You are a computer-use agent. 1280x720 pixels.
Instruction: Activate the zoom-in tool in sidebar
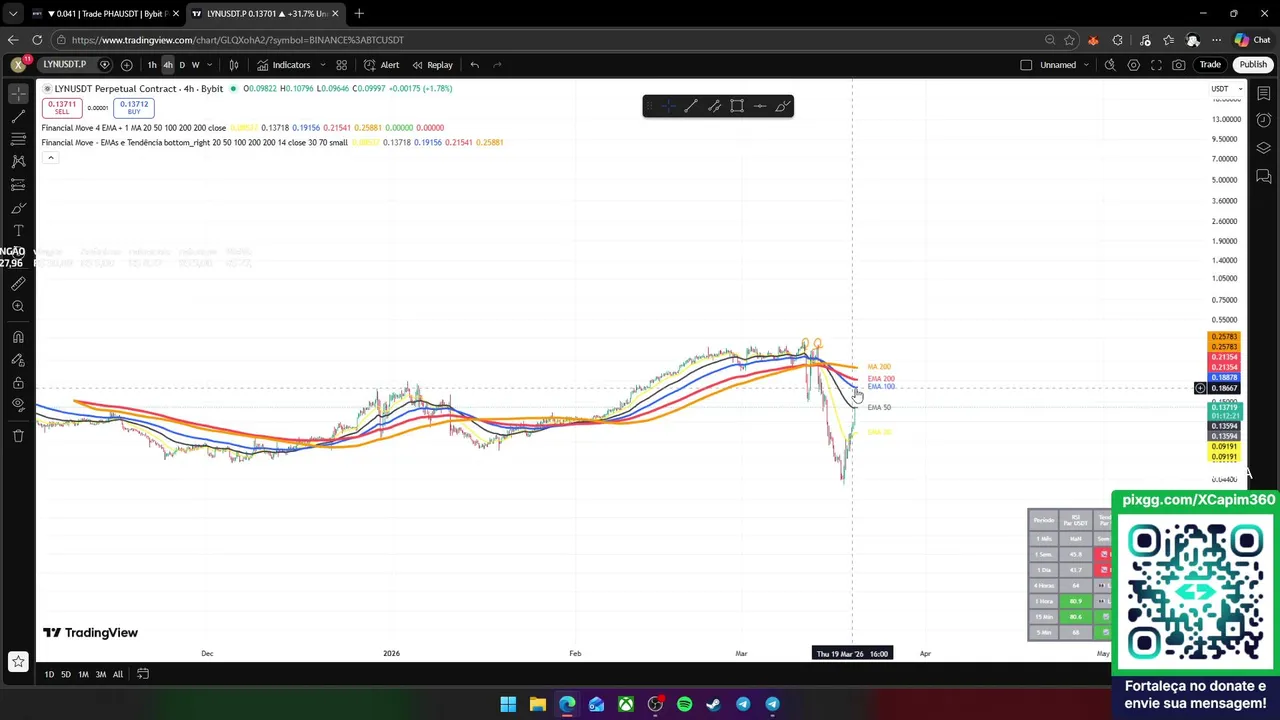click(x=18, y=306)
